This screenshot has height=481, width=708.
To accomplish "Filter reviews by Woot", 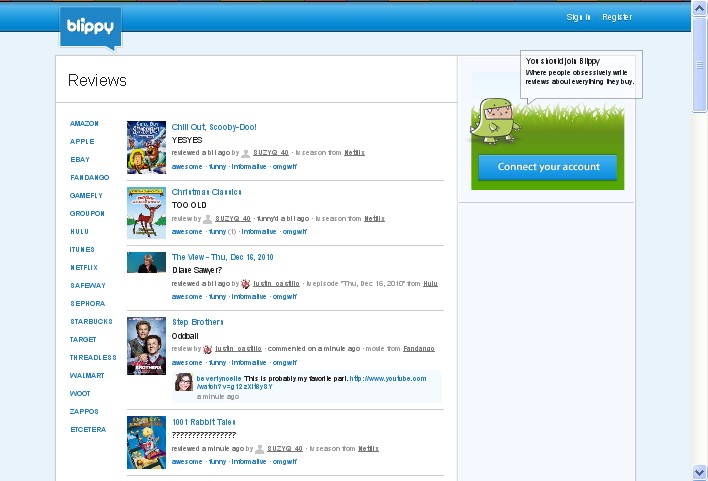I will point(80,393).
